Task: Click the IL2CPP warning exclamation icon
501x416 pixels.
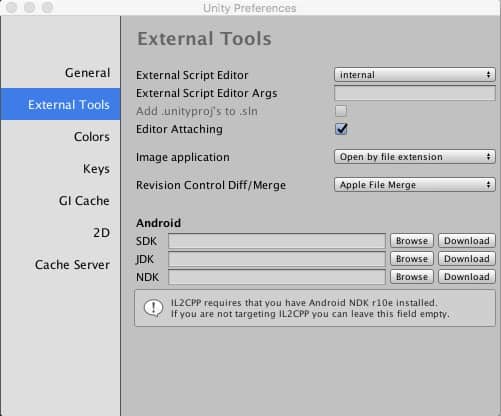Action: [x=153, y=308]
